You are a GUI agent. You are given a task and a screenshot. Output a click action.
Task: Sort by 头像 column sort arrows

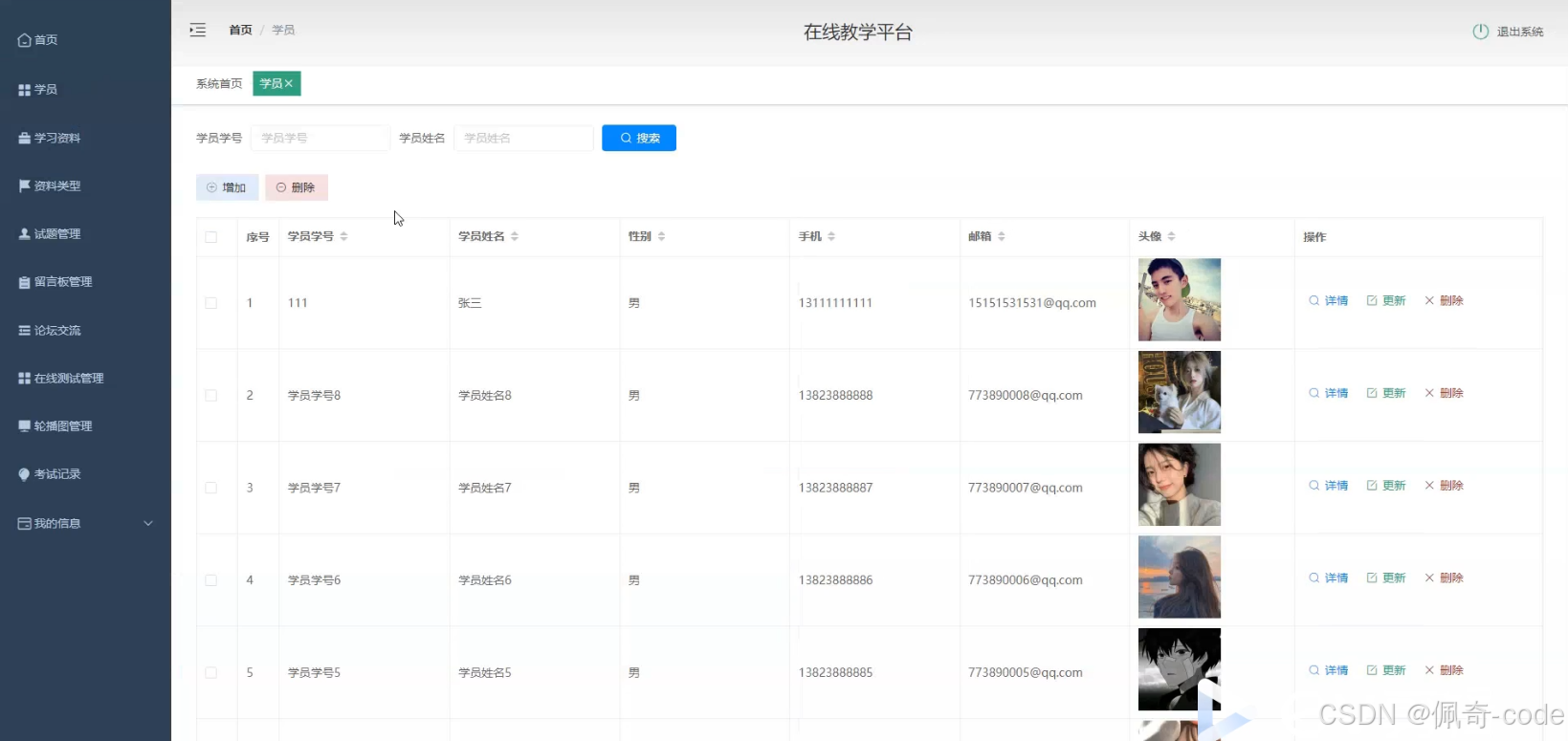coord(1171,236)
